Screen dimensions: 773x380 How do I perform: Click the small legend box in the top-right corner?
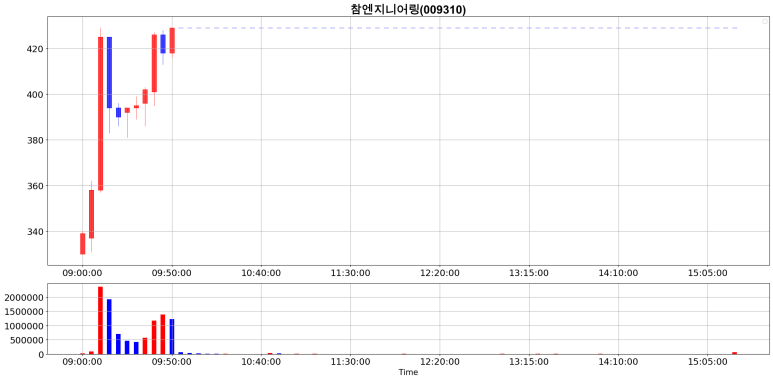(765, 21)
